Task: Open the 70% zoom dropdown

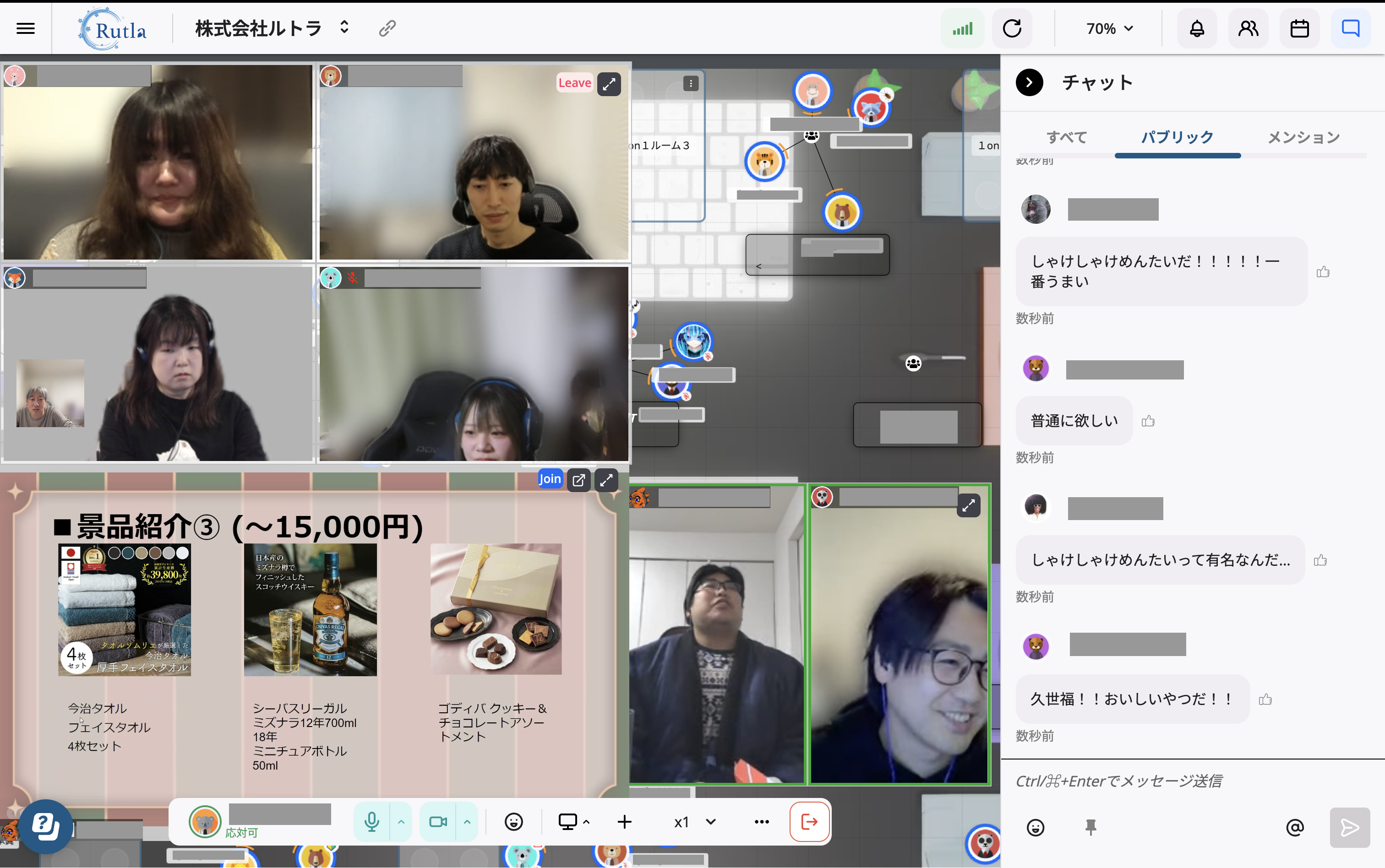Action: pyautogui.click(x=1109, y=28)
